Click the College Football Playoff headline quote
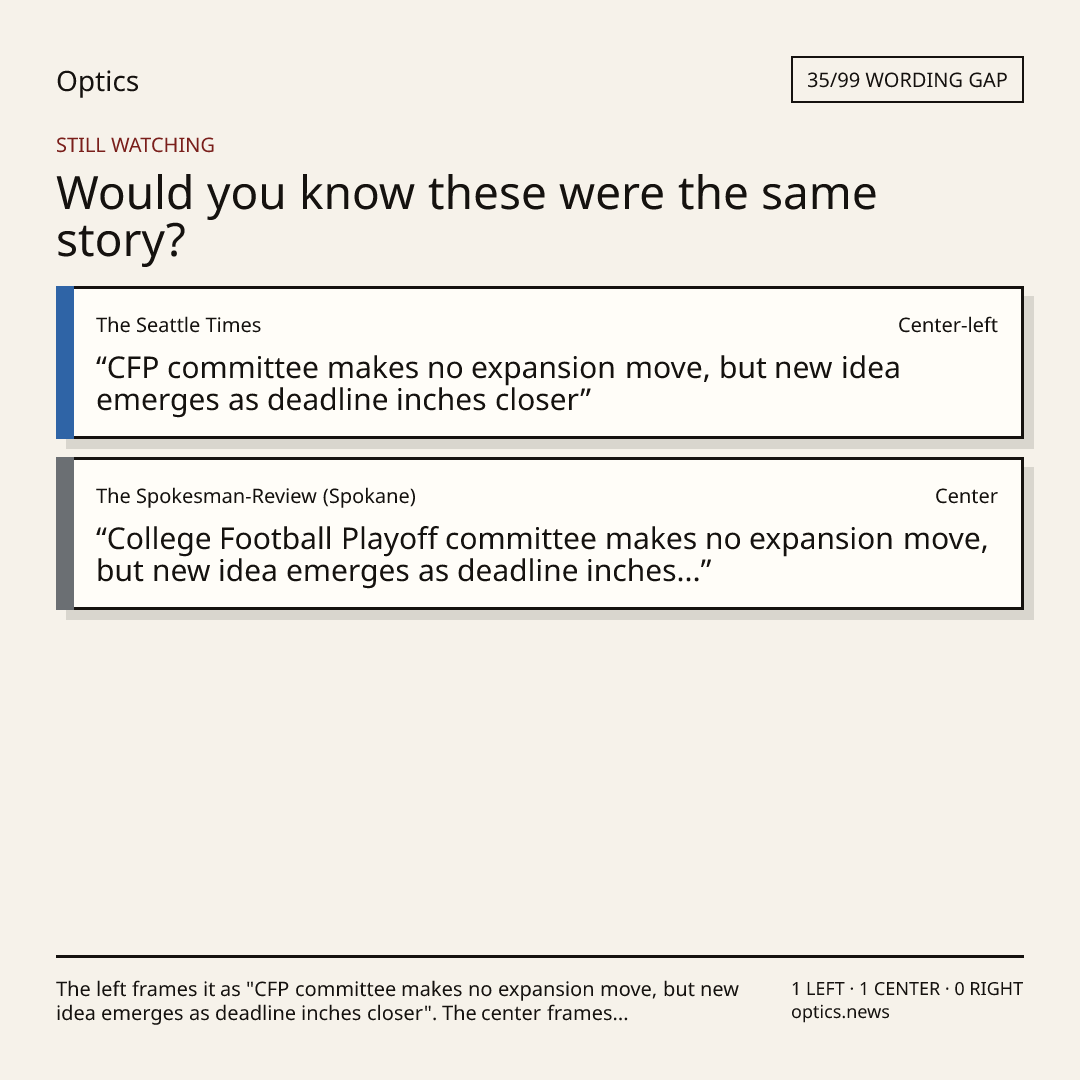This screenshot has height=1080, width=1080. 542,554
